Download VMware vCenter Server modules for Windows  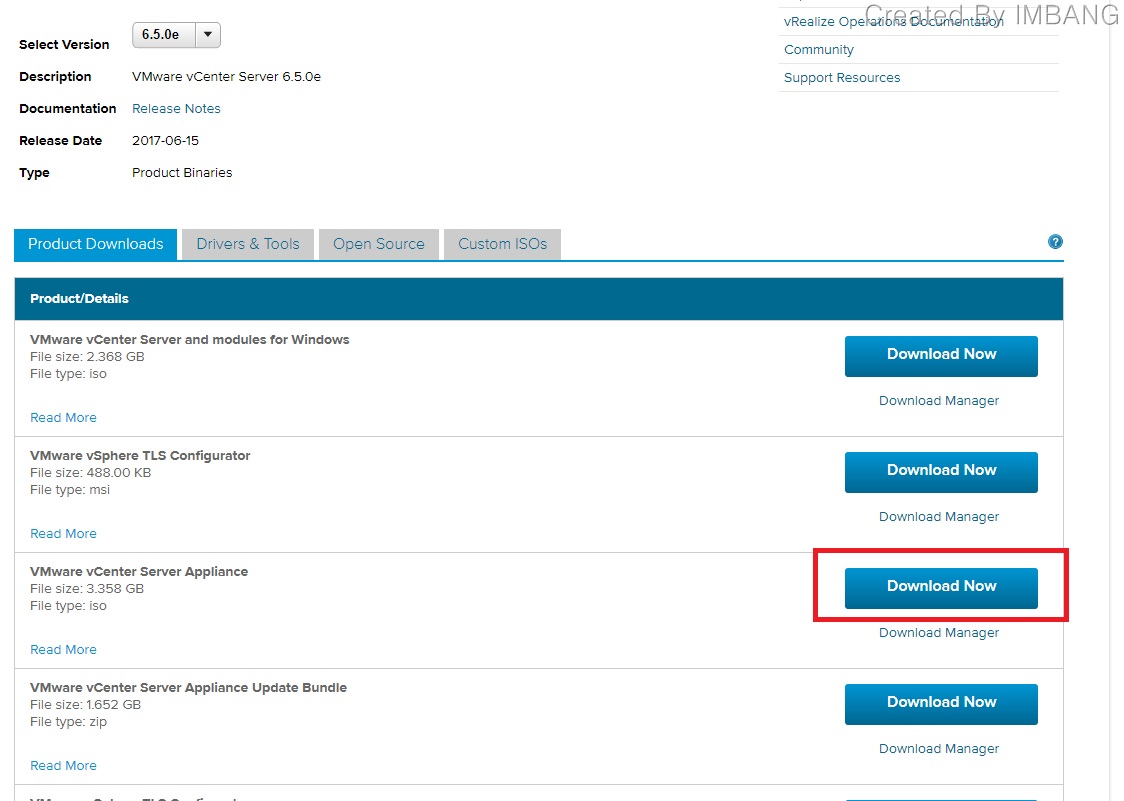940,355
